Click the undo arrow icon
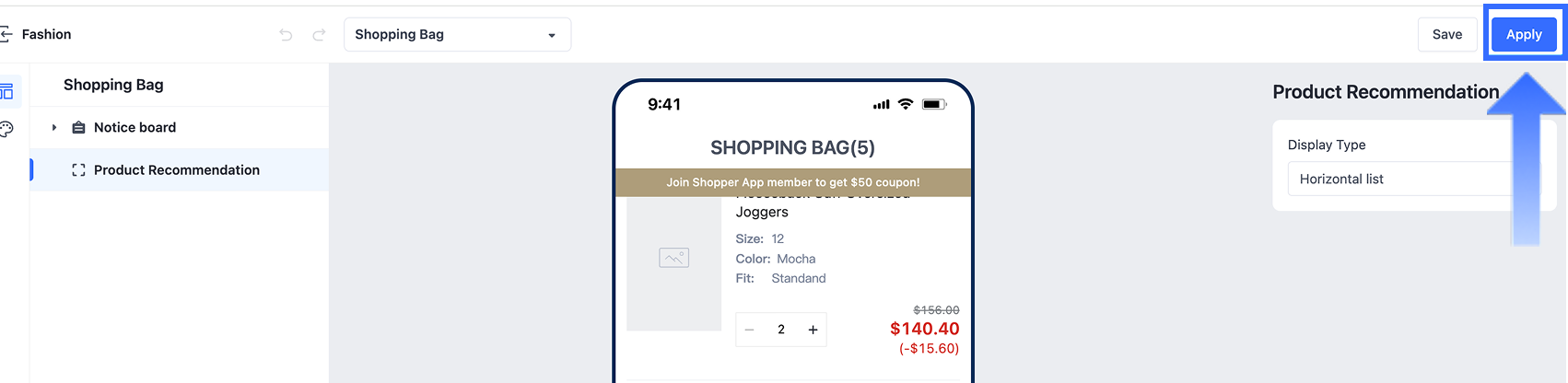 point(286,35)
